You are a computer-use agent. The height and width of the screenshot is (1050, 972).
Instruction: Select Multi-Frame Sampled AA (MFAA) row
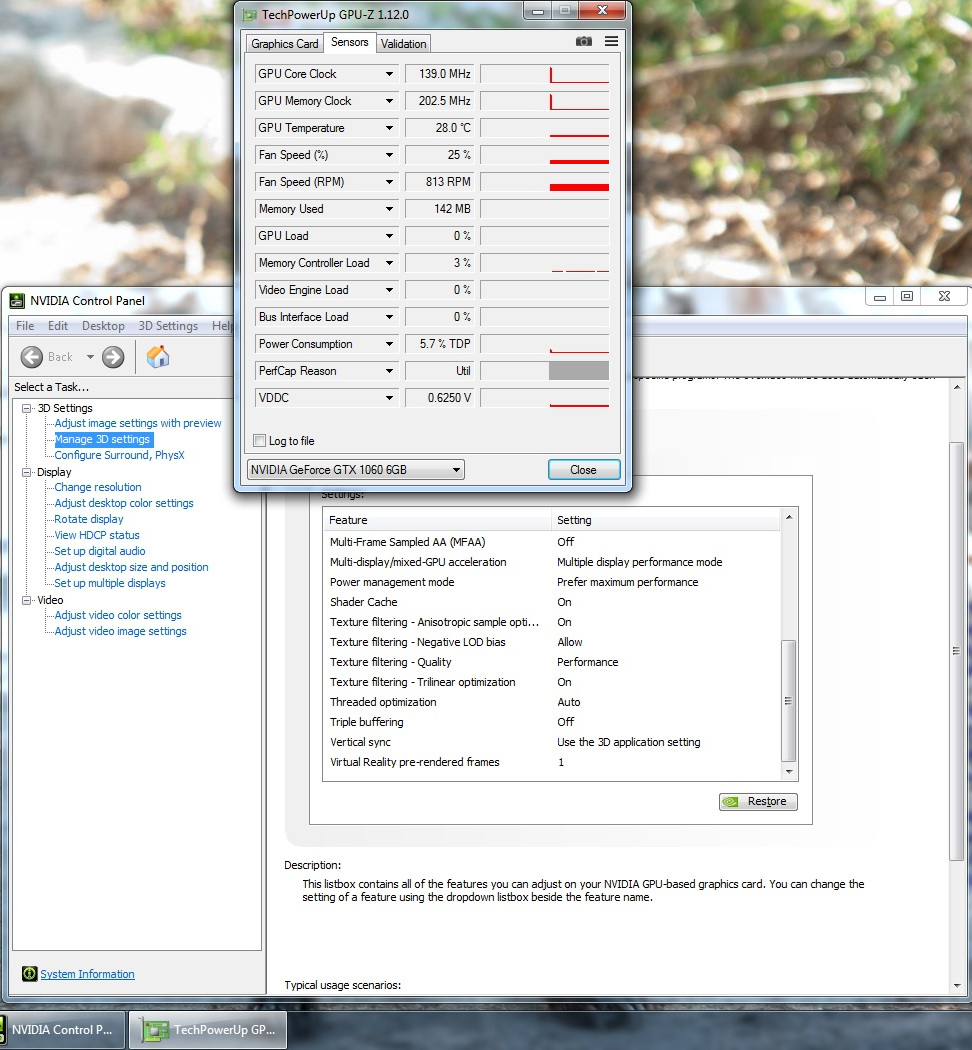552,542
